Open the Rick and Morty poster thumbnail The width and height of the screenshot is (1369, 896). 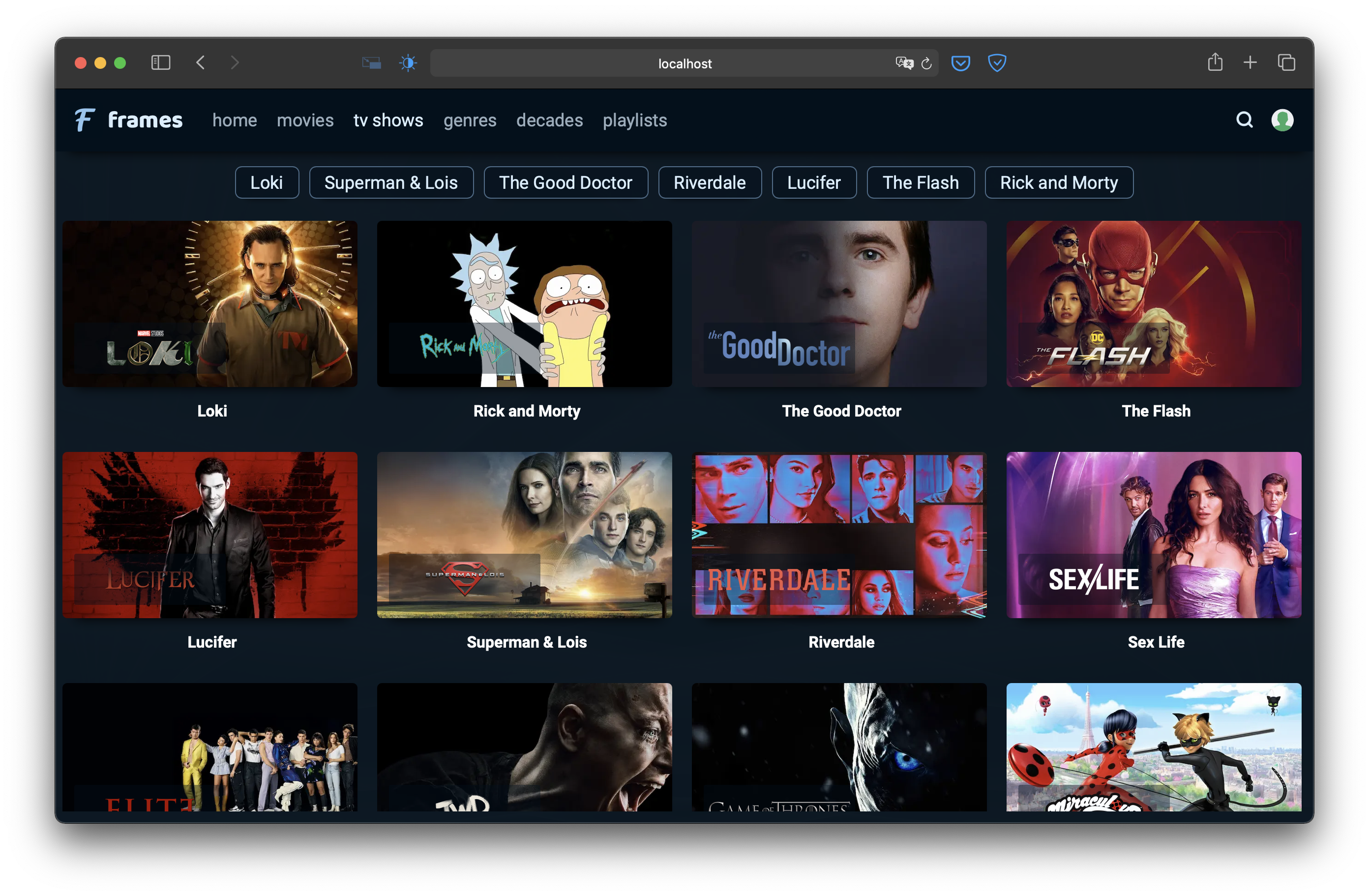coord(524,303)
